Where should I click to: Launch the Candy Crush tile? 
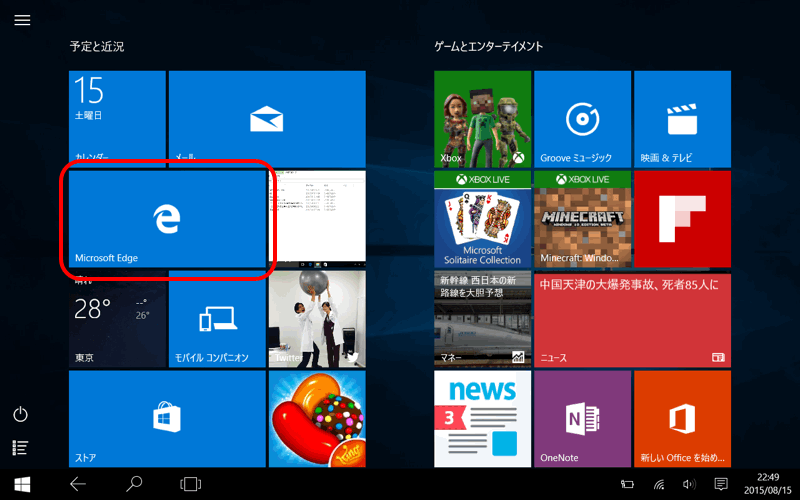pos(317,419)
